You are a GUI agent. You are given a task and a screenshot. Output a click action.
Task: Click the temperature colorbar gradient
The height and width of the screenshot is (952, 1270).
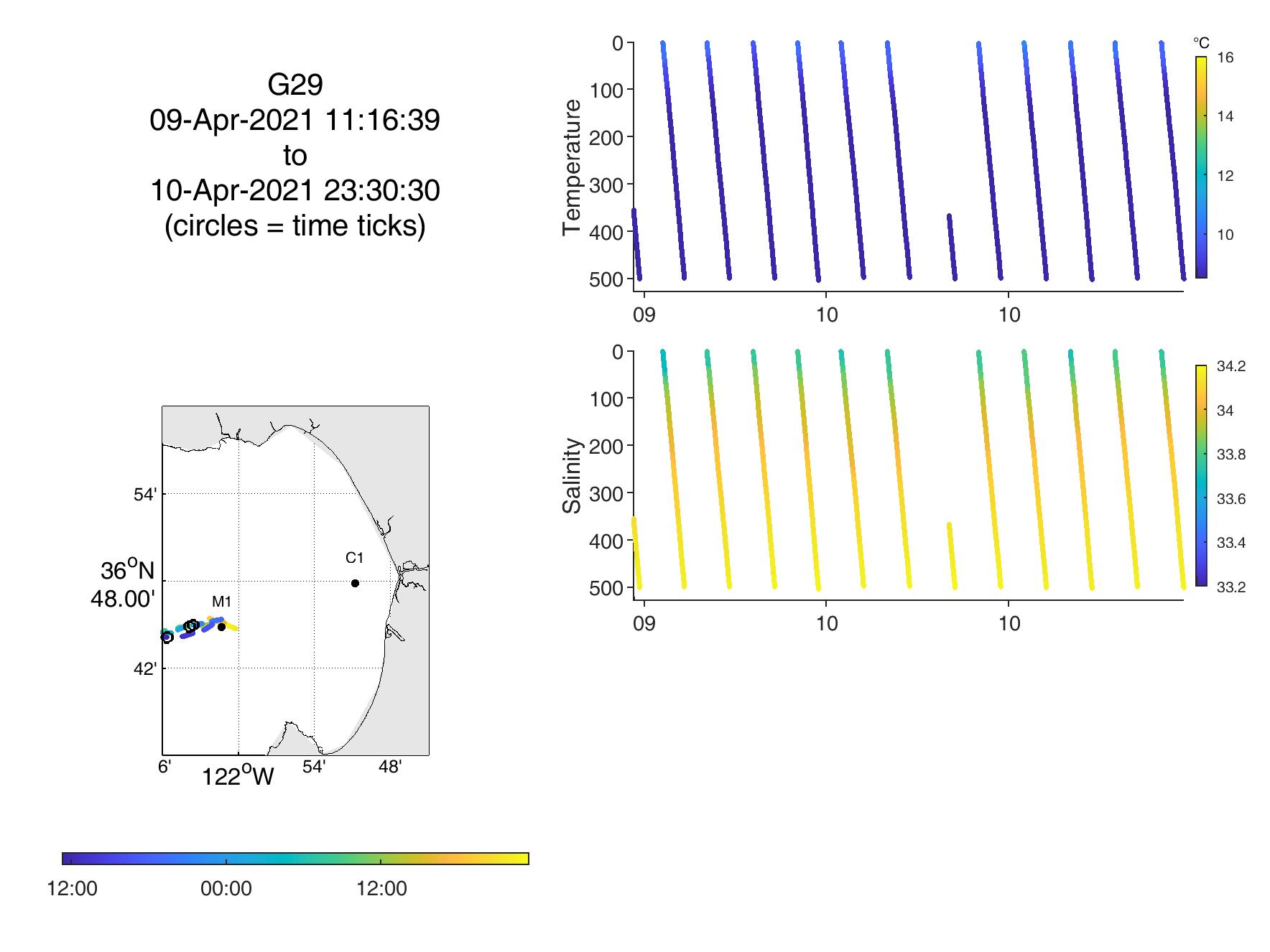click(1201, 167)
